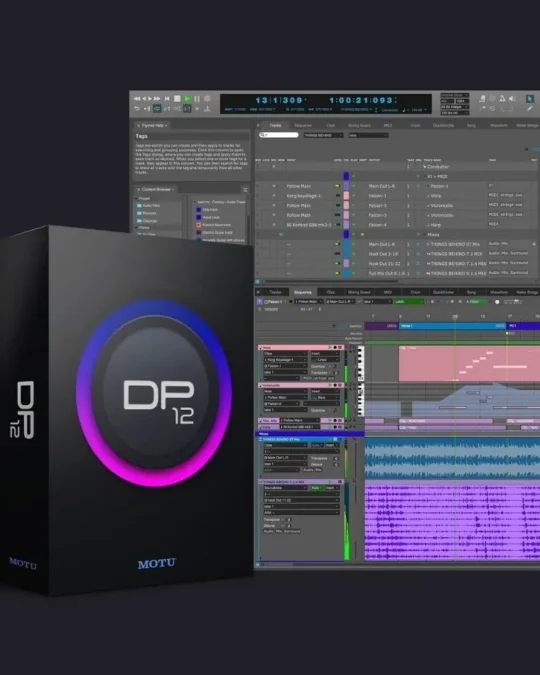The height and width of the screenshot is (675, 540).
Task: Select the THINGS BEHIND ST Mix track
Action: 456,245
